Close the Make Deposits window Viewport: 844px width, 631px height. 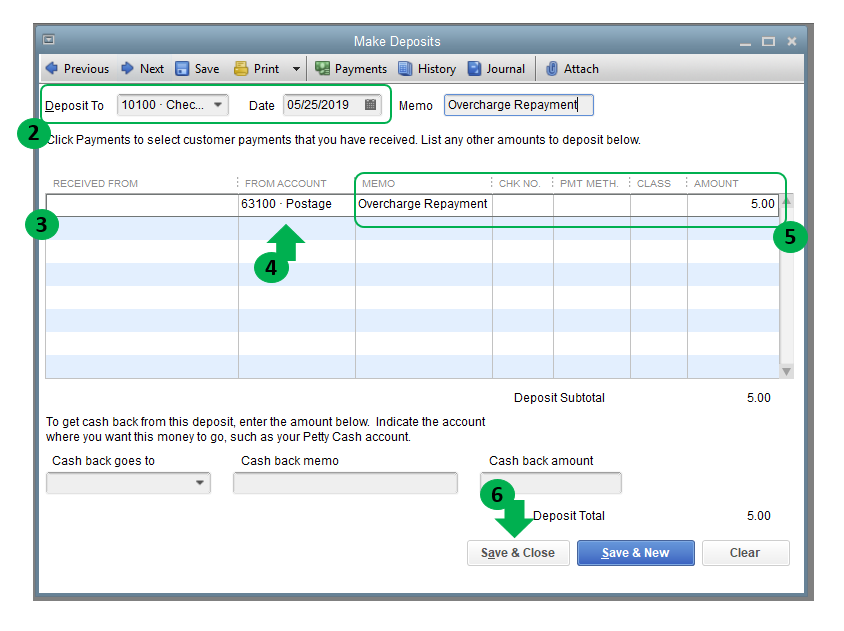coord(792,41)
